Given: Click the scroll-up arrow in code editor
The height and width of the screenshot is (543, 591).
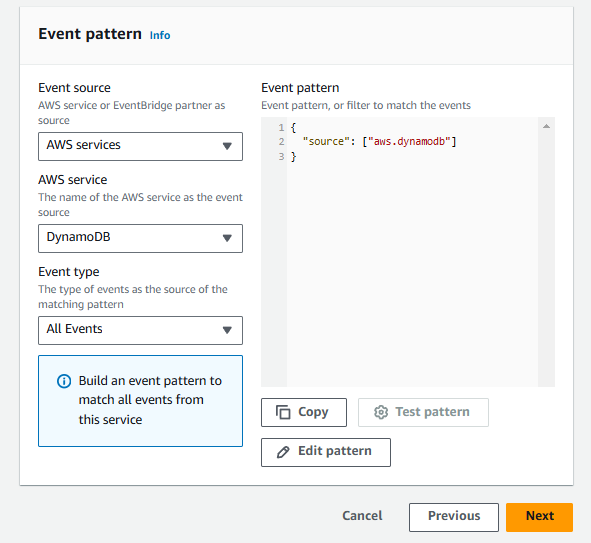Looking at the screenshot, I should pos(546,126).
